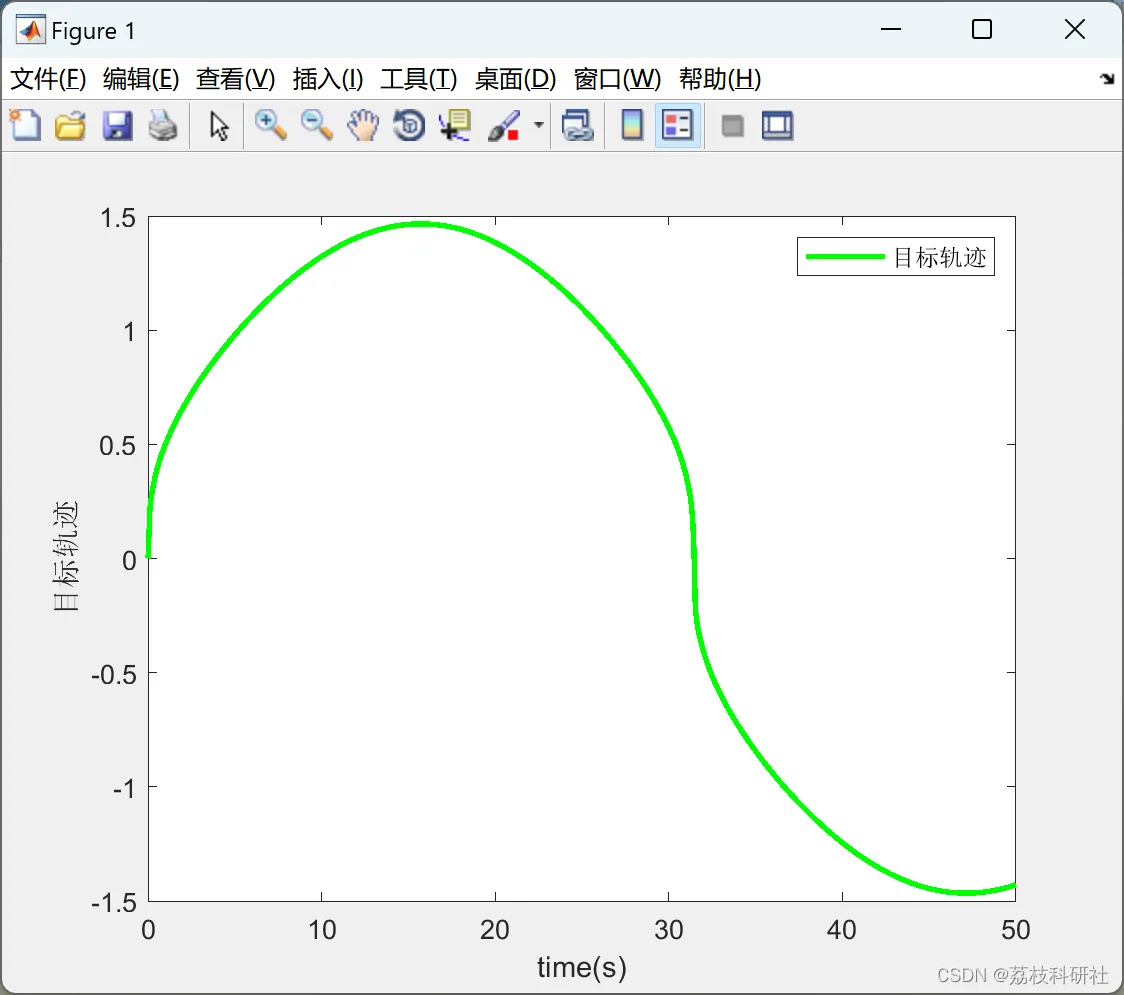Maximize the Figure 1 window
Viewport: 1124px width, 995px height.
coord(982,29)
